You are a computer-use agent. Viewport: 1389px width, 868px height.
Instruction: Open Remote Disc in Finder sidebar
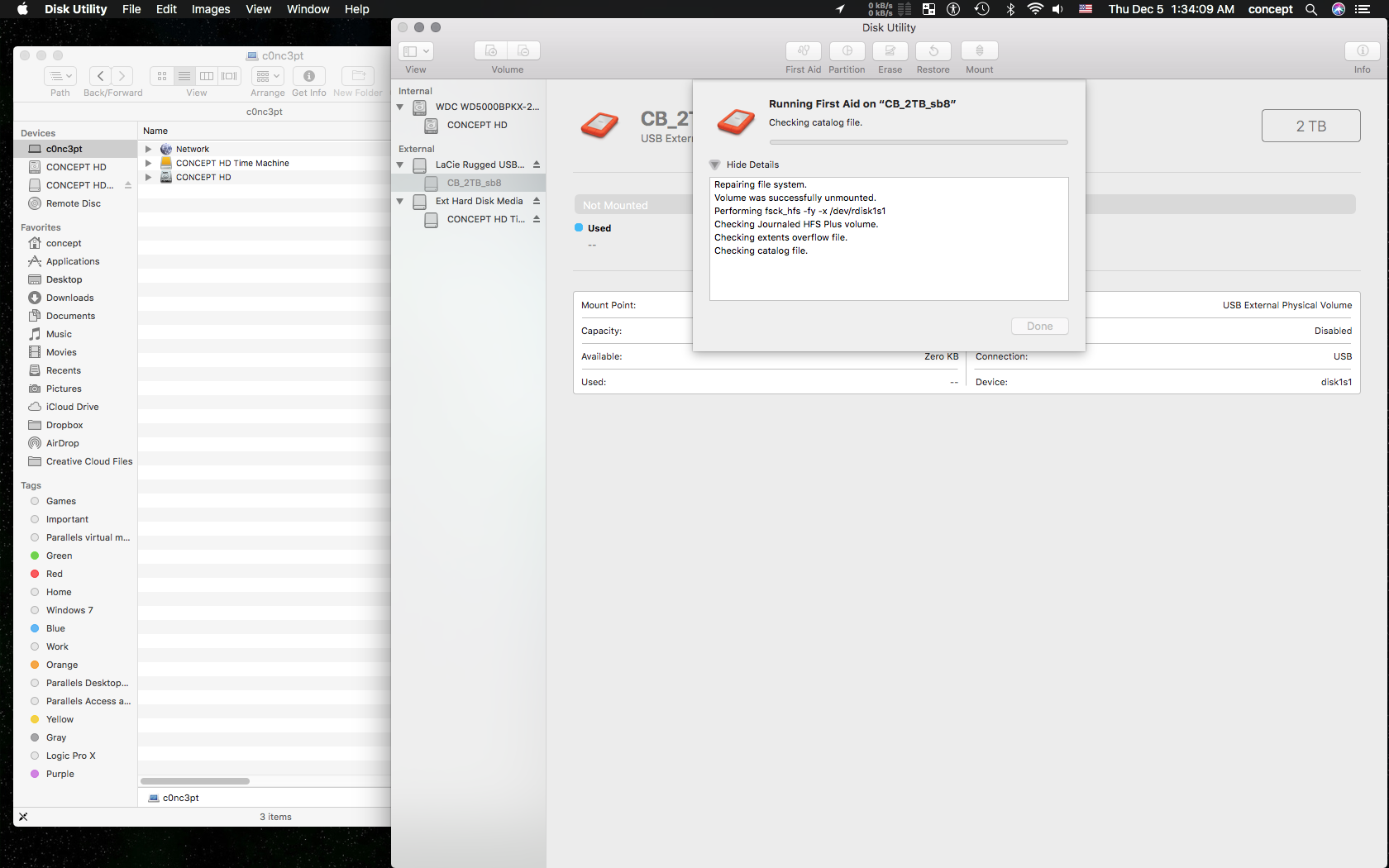[76, 203]
